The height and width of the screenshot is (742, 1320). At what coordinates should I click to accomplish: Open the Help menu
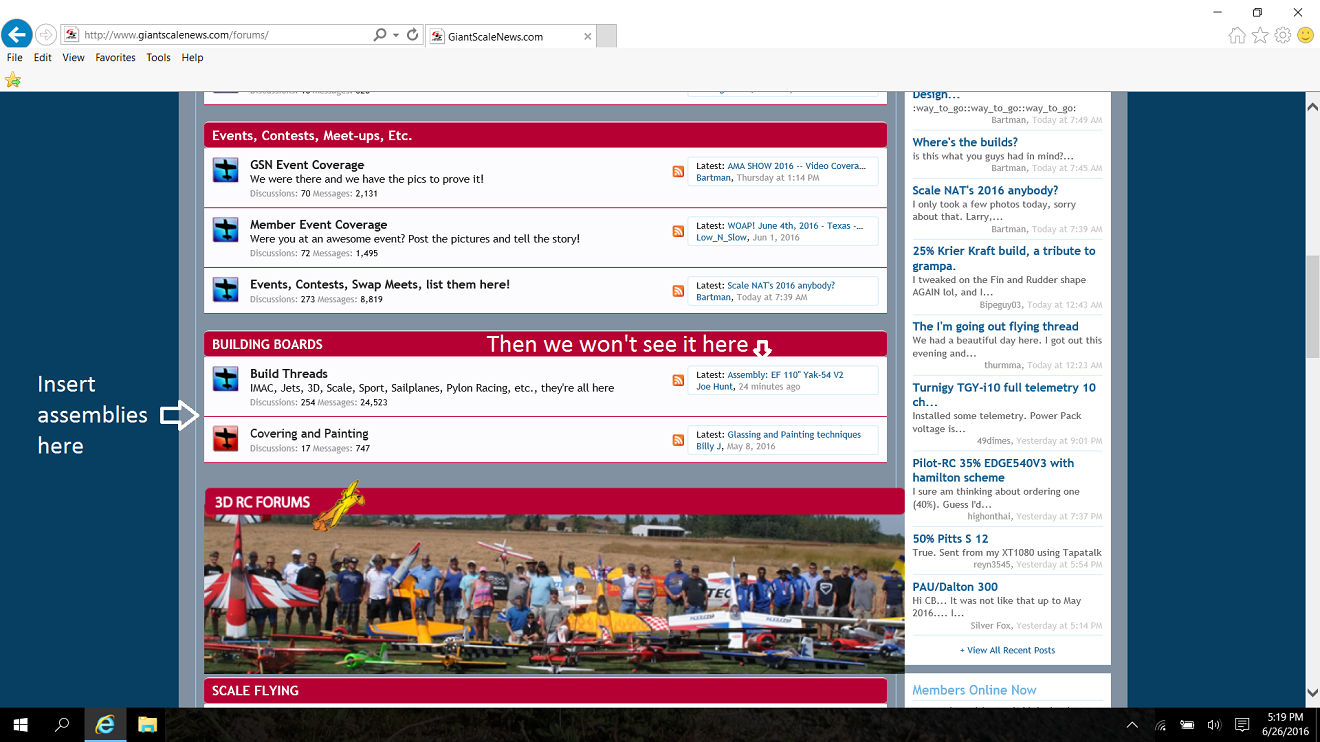[192, 58]
